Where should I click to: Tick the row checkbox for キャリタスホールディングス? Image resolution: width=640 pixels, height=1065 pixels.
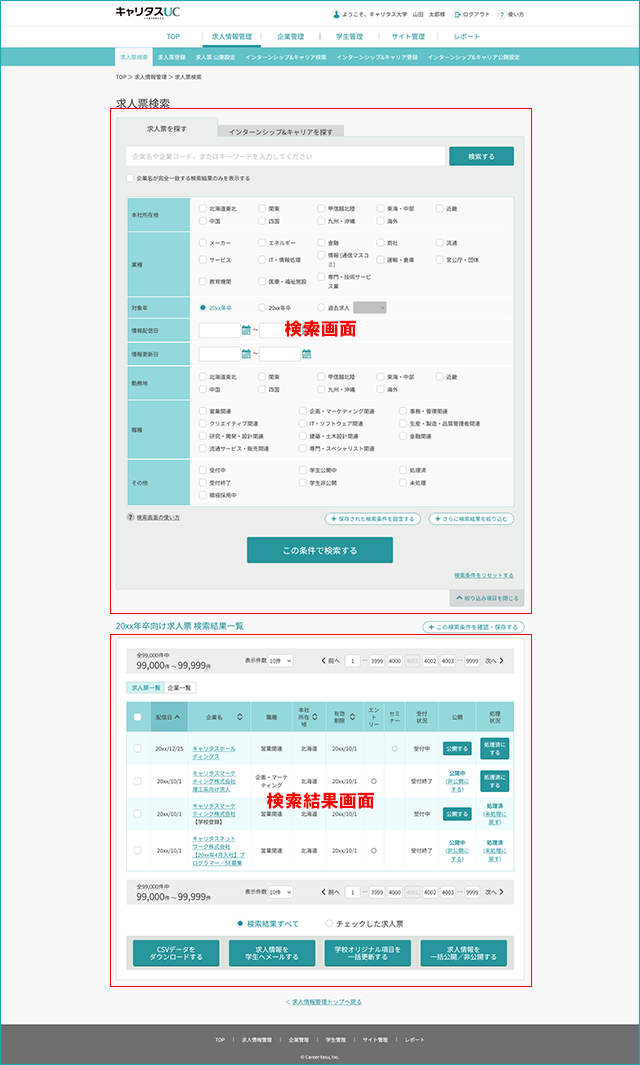[x=137, y=748]
